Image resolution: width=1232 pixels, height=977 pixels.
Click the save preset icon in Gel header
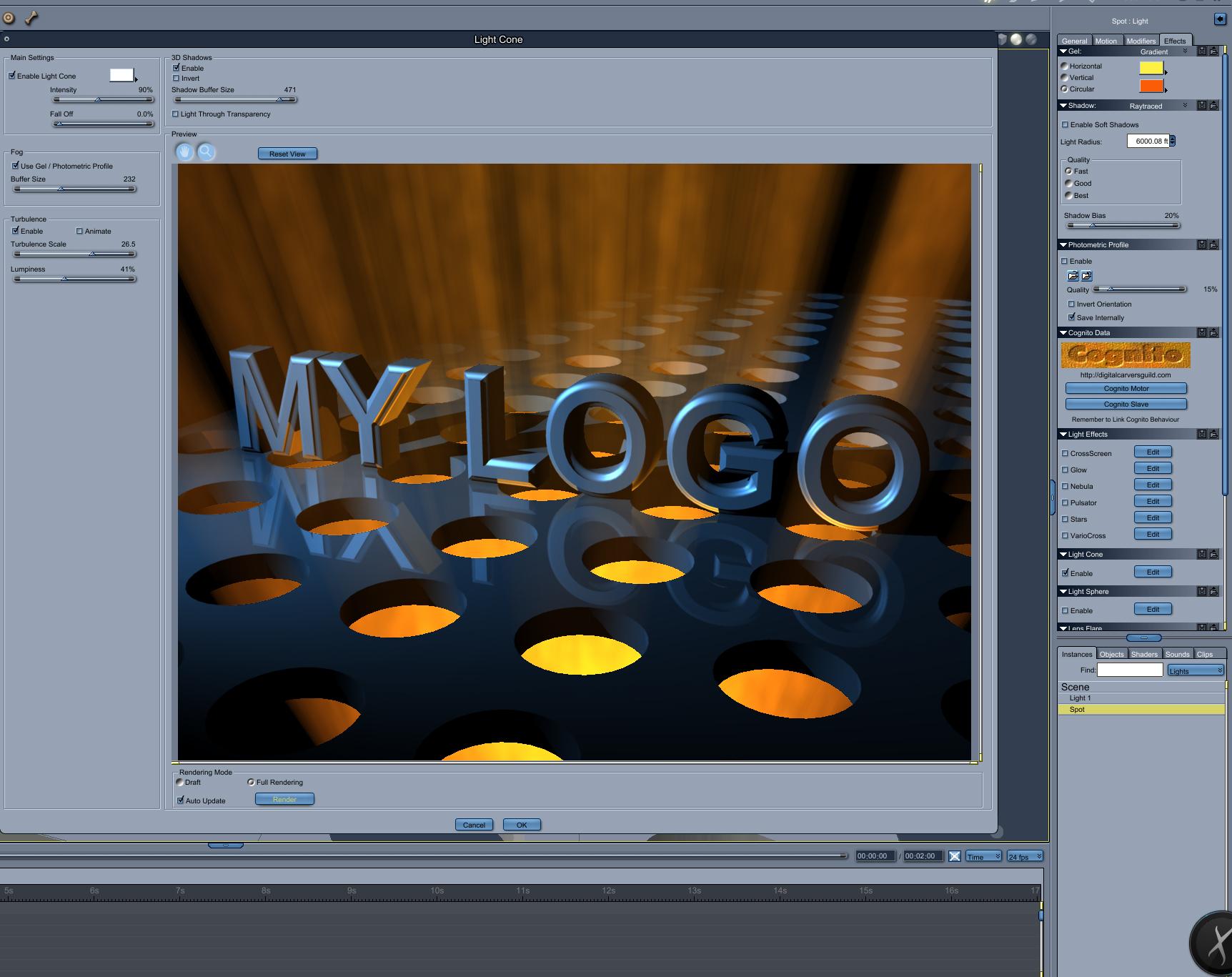tap(1202, 51)
